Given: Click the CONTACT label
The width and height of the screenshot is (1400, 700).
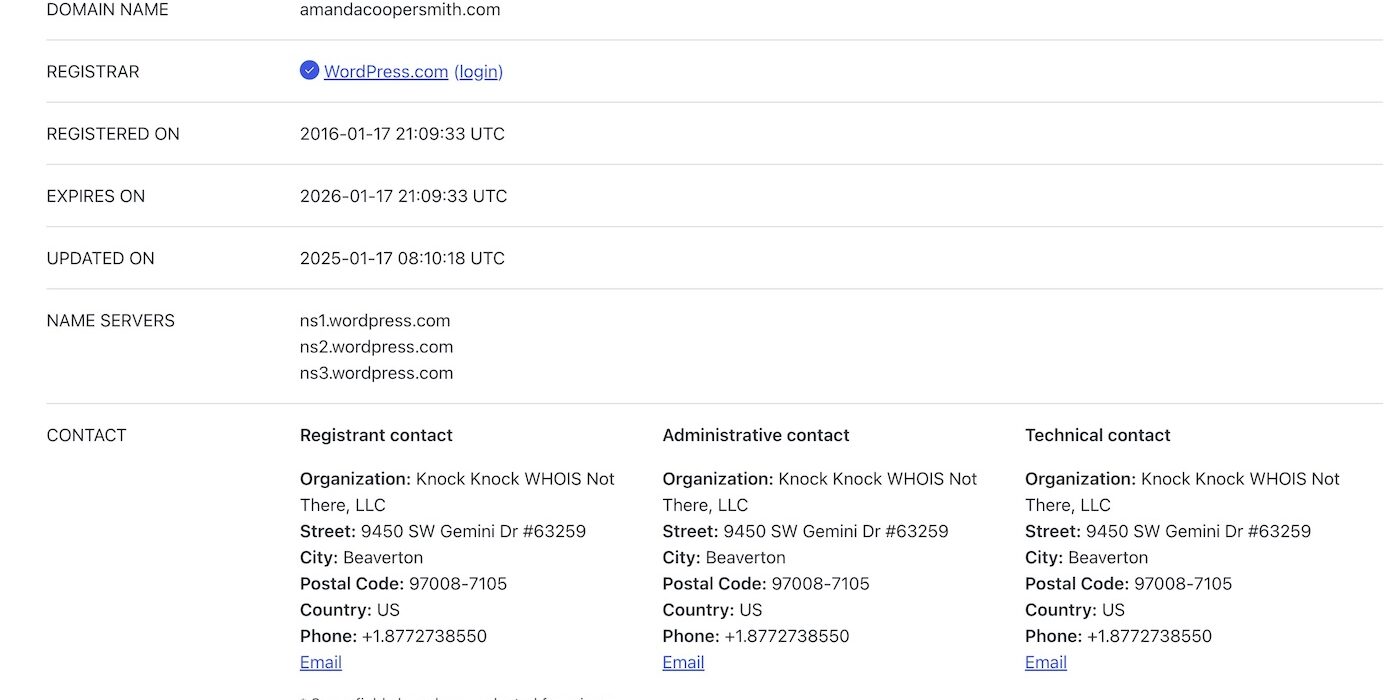Looking at the screenshot, I should pos(87,435).
